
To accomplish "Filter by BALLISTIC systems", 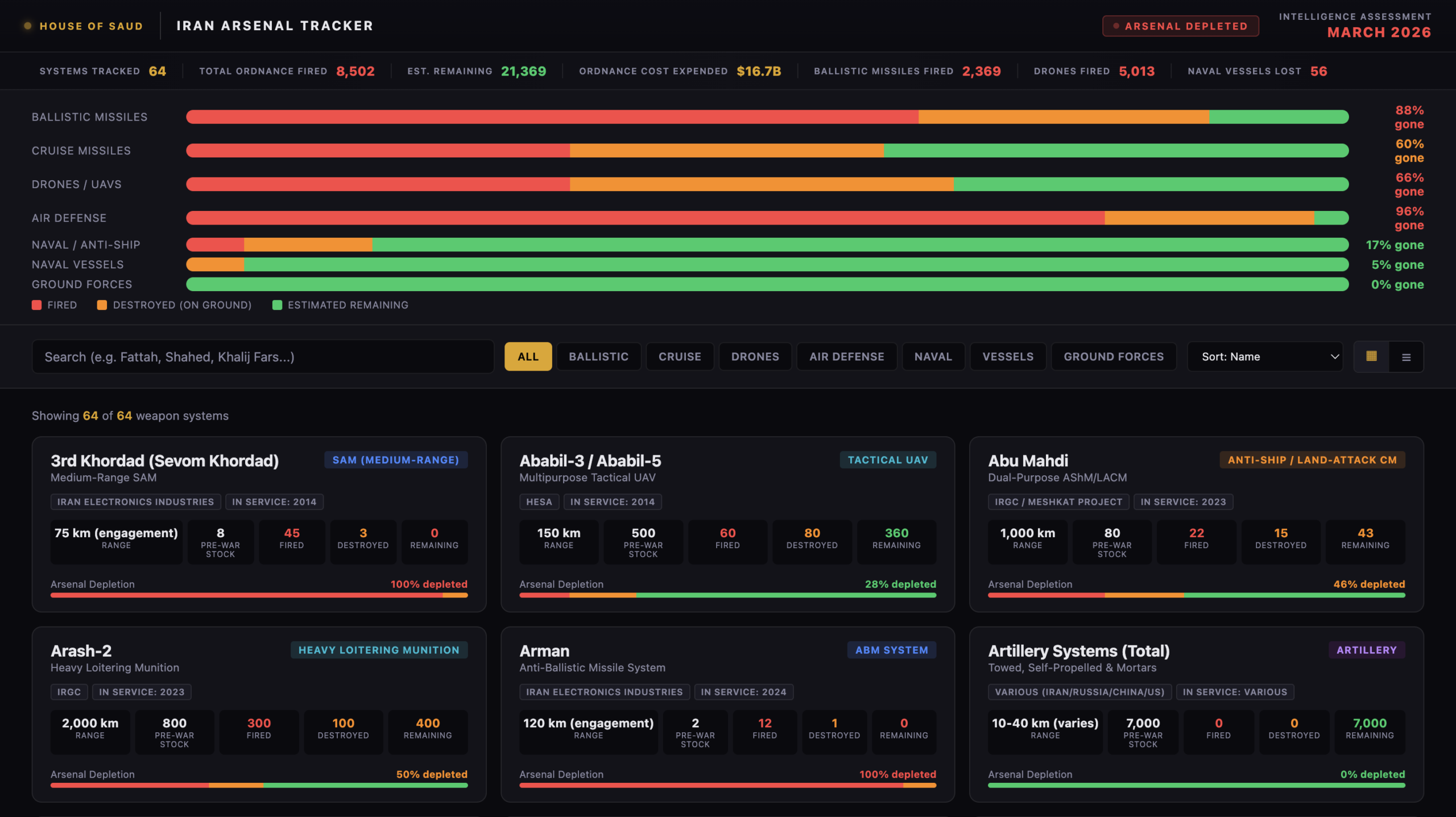I will coord(598,357).
